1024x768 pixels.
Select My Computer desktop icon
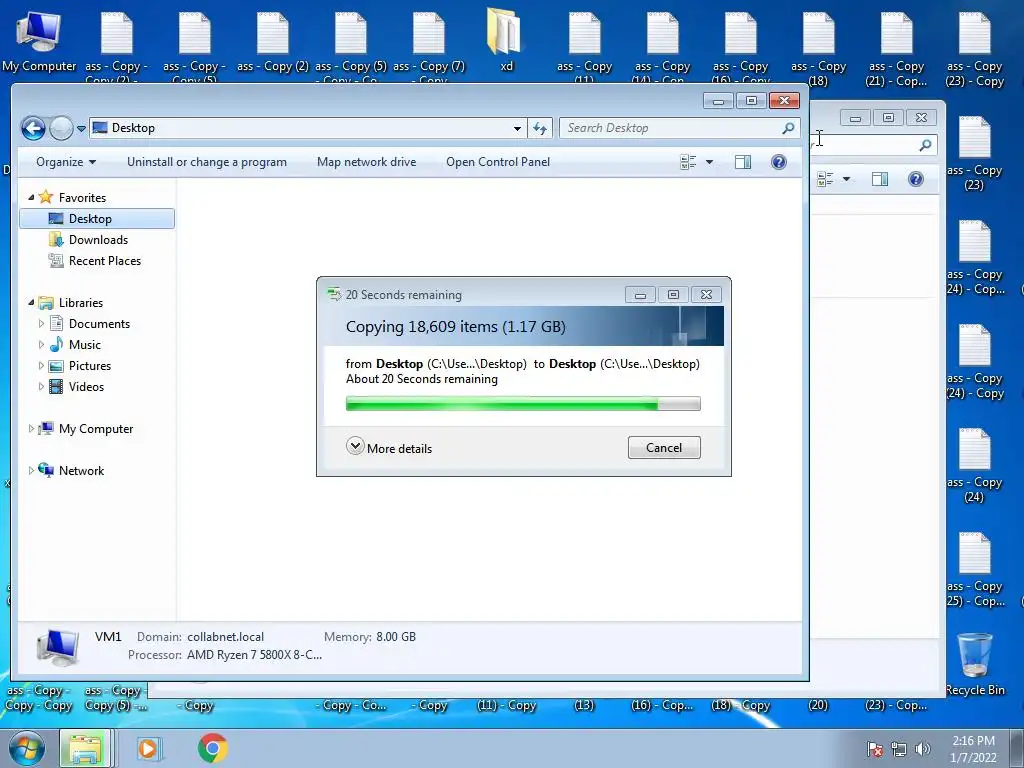point(39,41)
